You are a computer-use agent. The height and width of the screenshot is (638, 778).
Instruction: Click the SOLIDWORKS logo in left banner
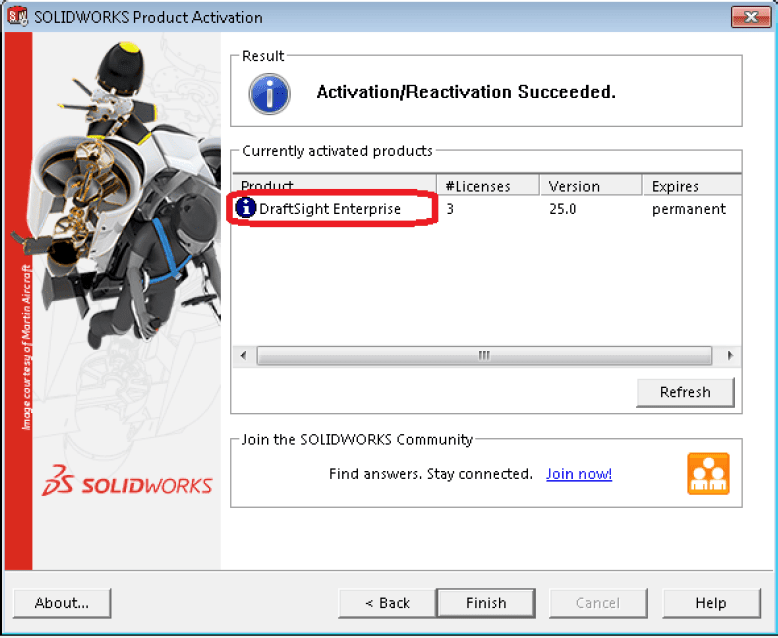coord(127,484)
